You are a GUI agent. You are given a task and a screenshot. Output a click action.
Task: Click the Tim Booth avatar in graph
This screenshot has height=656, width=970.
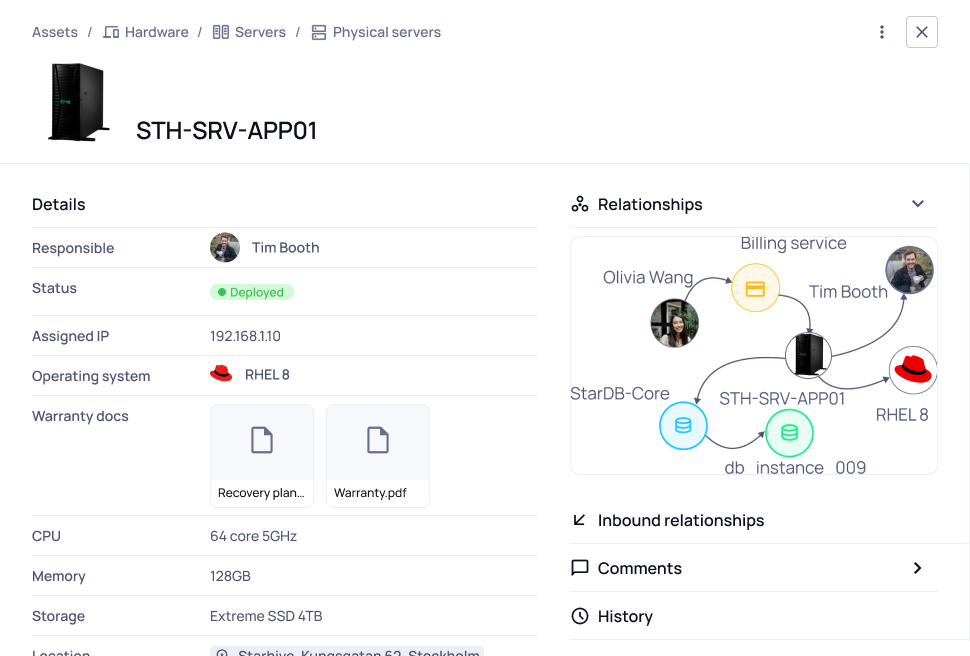(909, 270)
